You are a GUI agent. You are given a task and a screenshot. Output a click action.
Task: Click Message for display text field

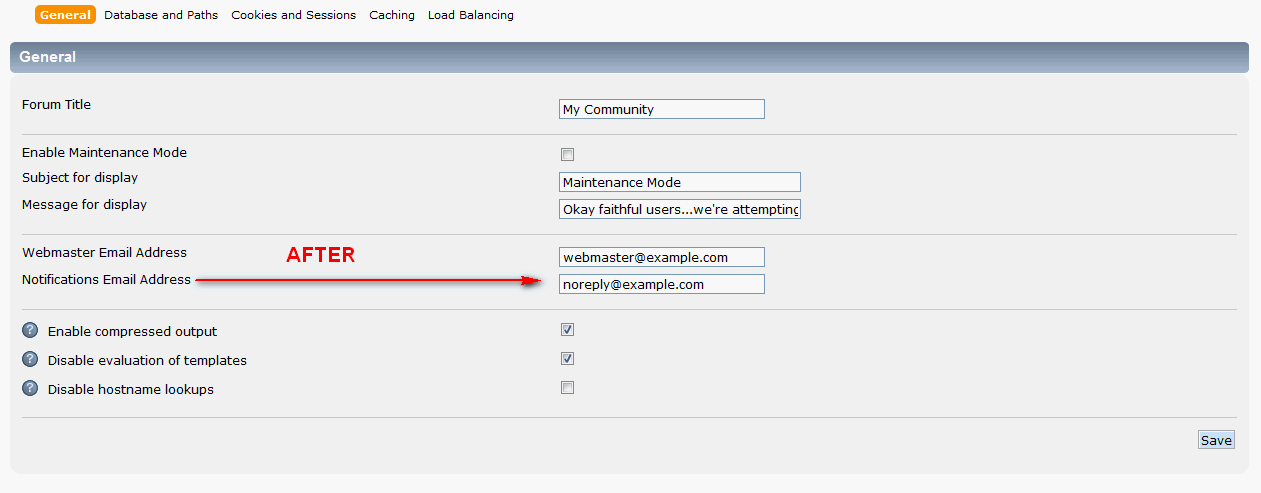[680, 209]
